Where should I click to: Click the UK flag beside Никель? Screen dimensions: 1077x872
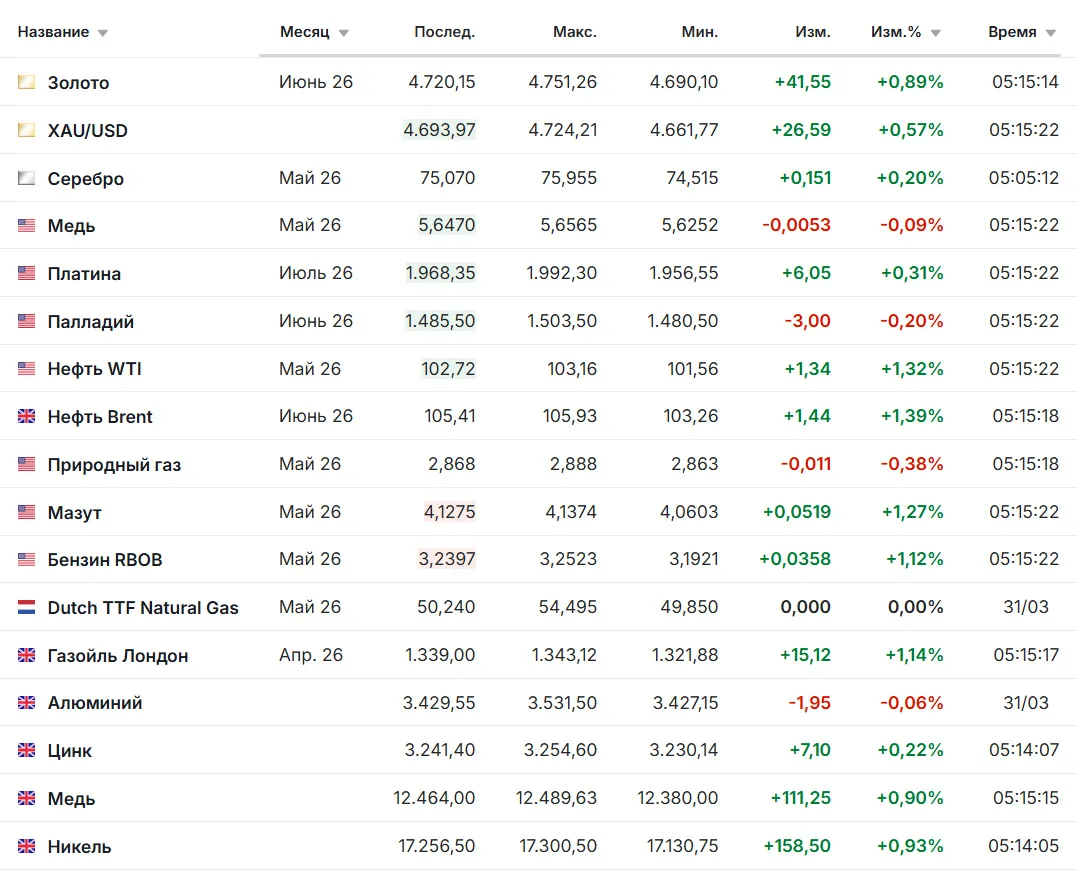(x=26, y=846)
